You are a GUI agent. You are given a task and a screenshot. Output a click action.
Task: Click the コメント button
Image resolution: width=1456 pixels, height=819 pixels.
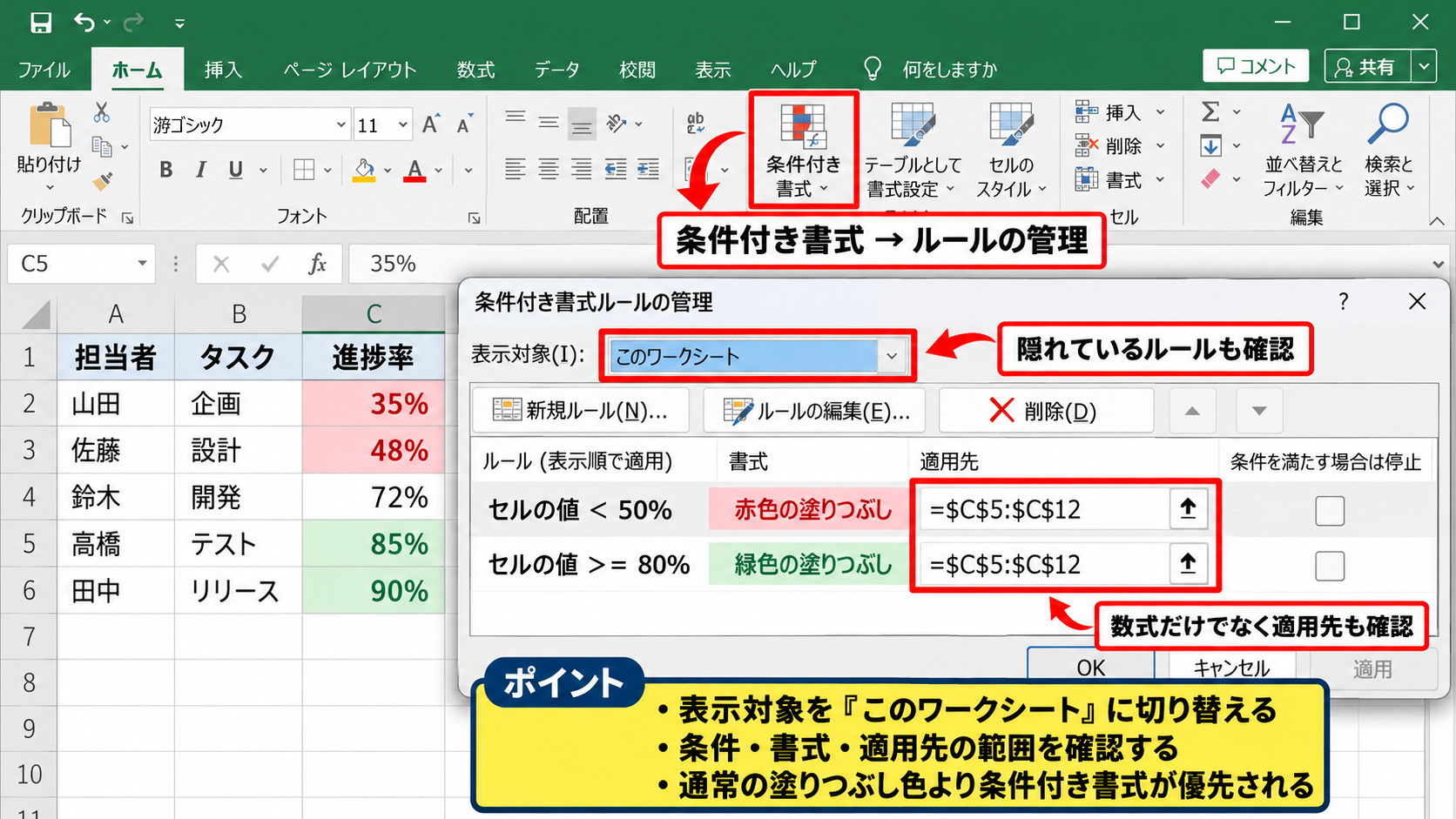(1256, 66)
